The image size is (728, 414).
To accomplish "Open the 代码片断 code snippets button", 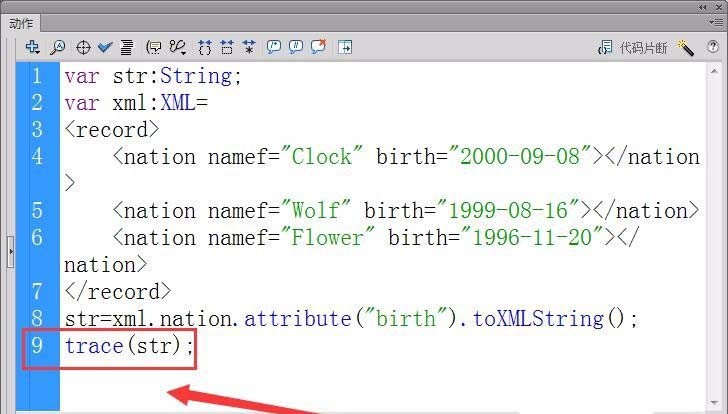I will pos(633,47).
